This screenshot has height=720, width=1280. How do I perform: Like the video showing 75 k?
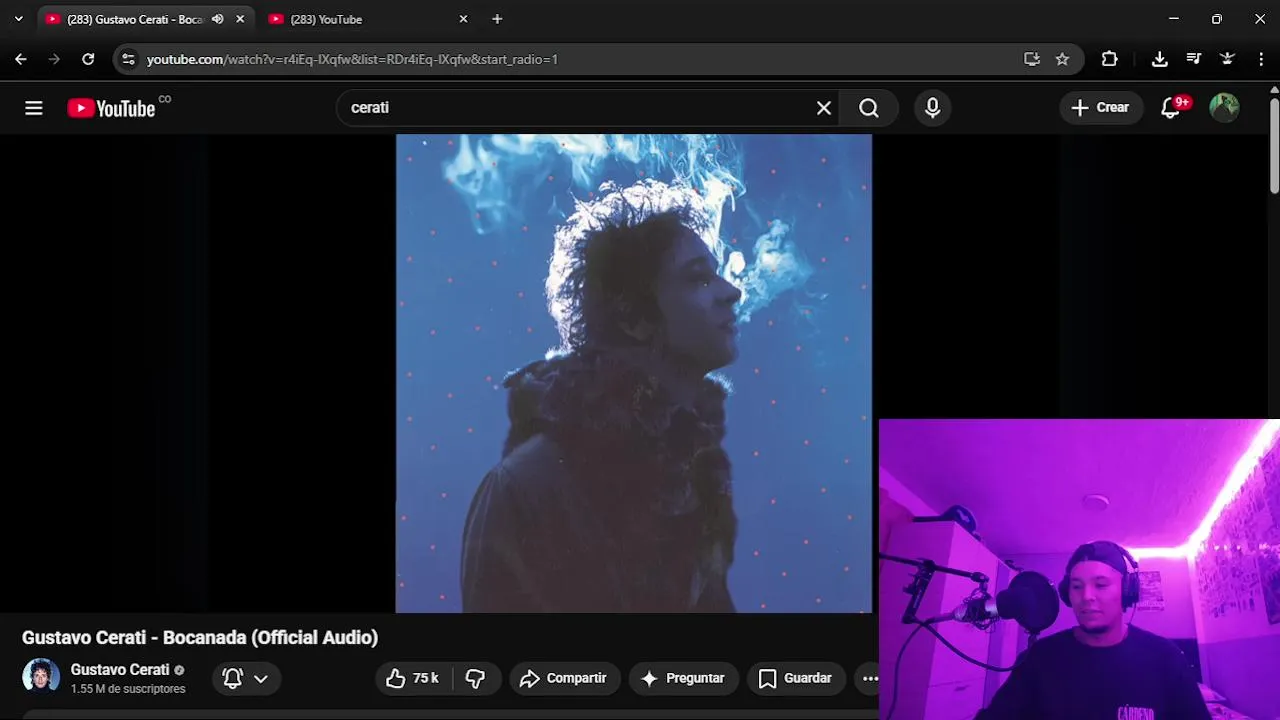click(413, 678)
